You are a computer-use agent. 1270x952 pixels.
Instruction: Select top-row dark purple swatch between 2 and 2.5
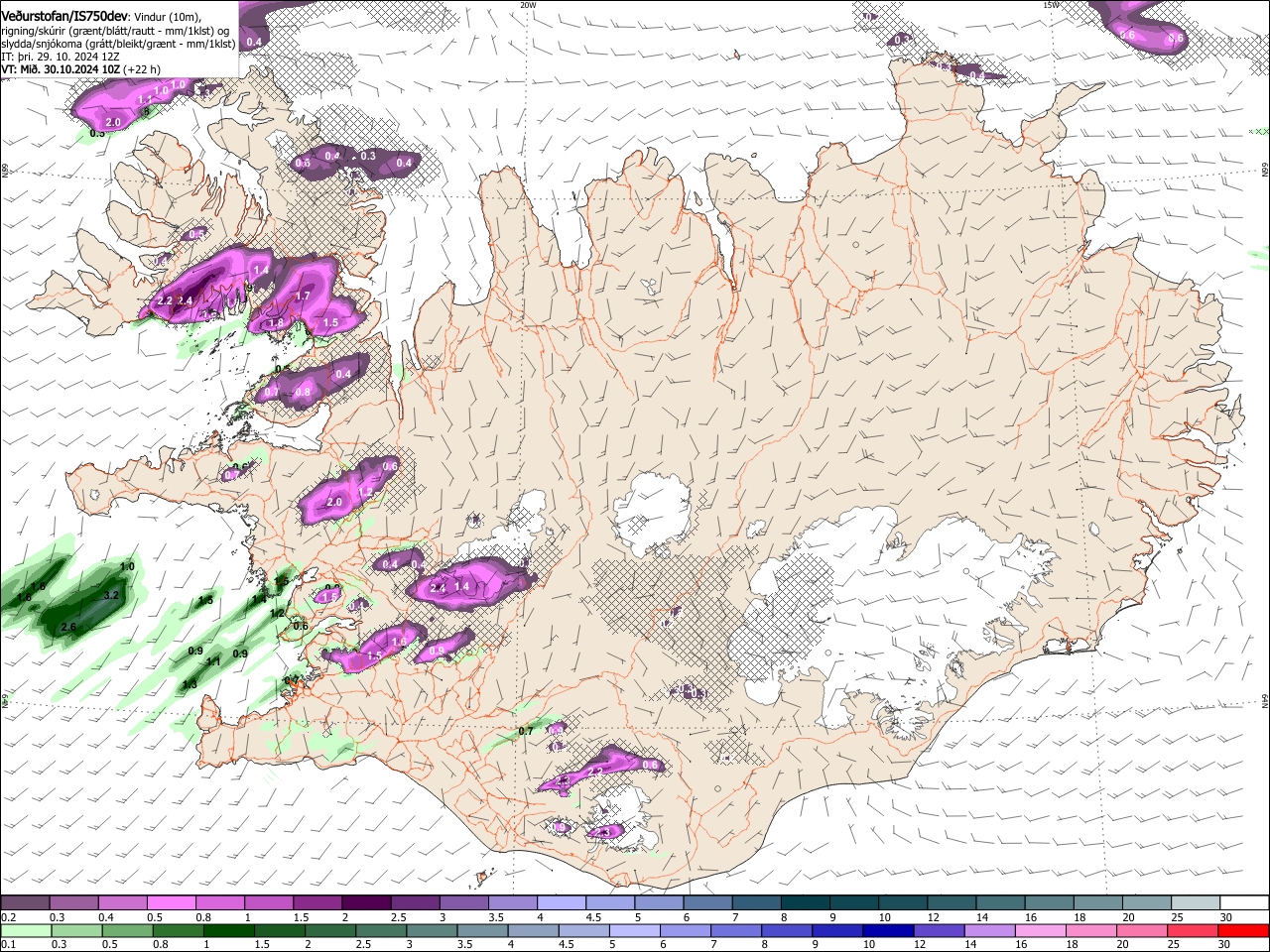tap(366, 903)
